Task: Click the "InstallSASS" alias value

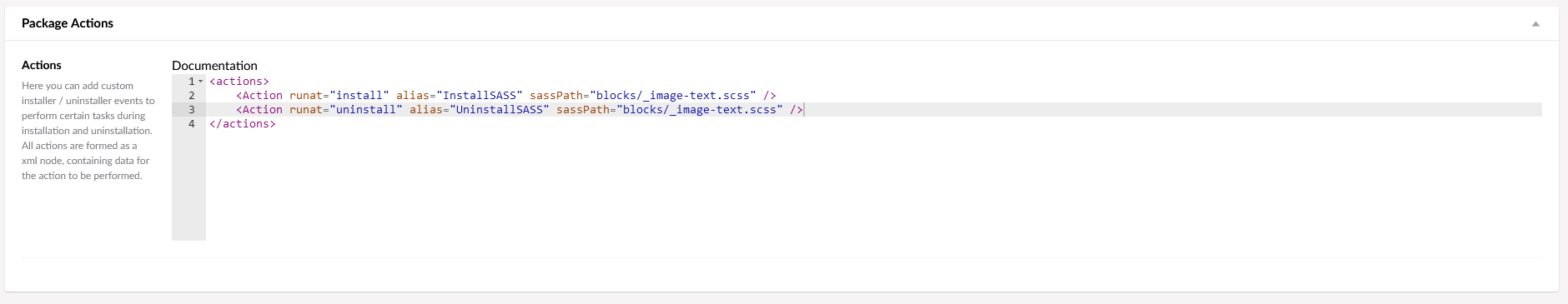Action: (x=480, y=96)
